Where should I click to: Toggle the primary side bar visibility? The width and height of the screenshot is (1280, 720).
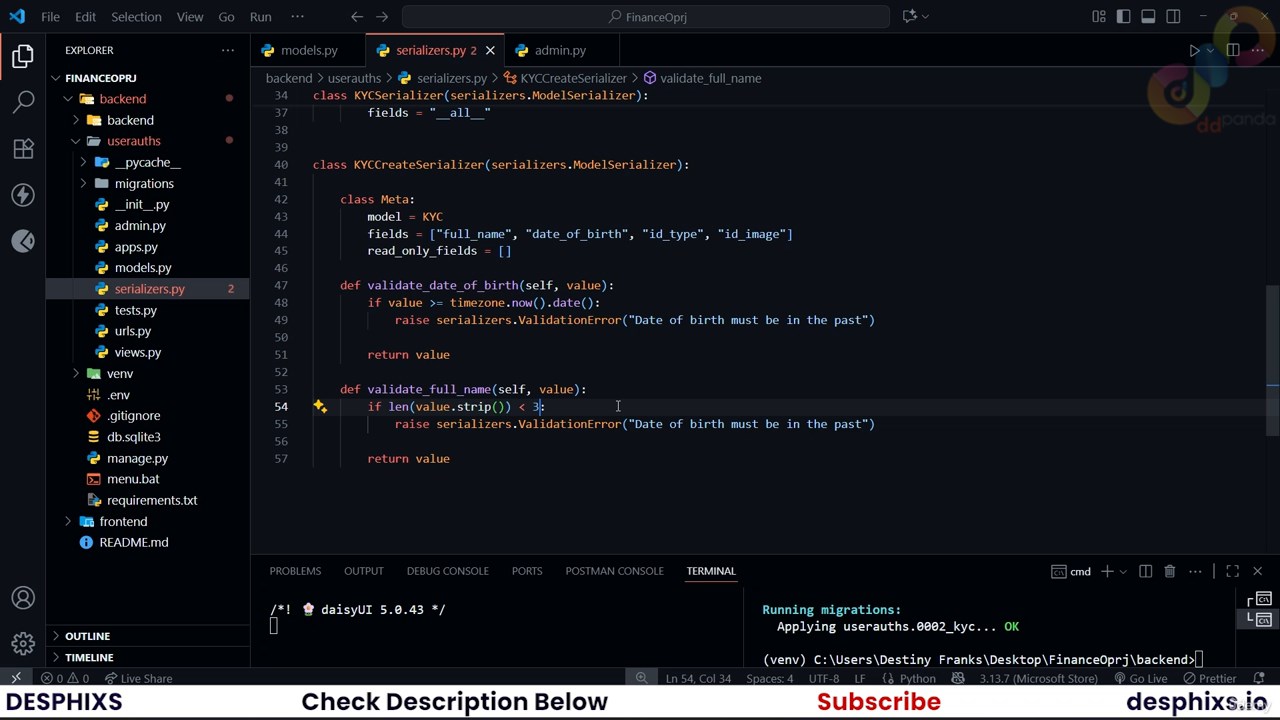coord(1124,16)
